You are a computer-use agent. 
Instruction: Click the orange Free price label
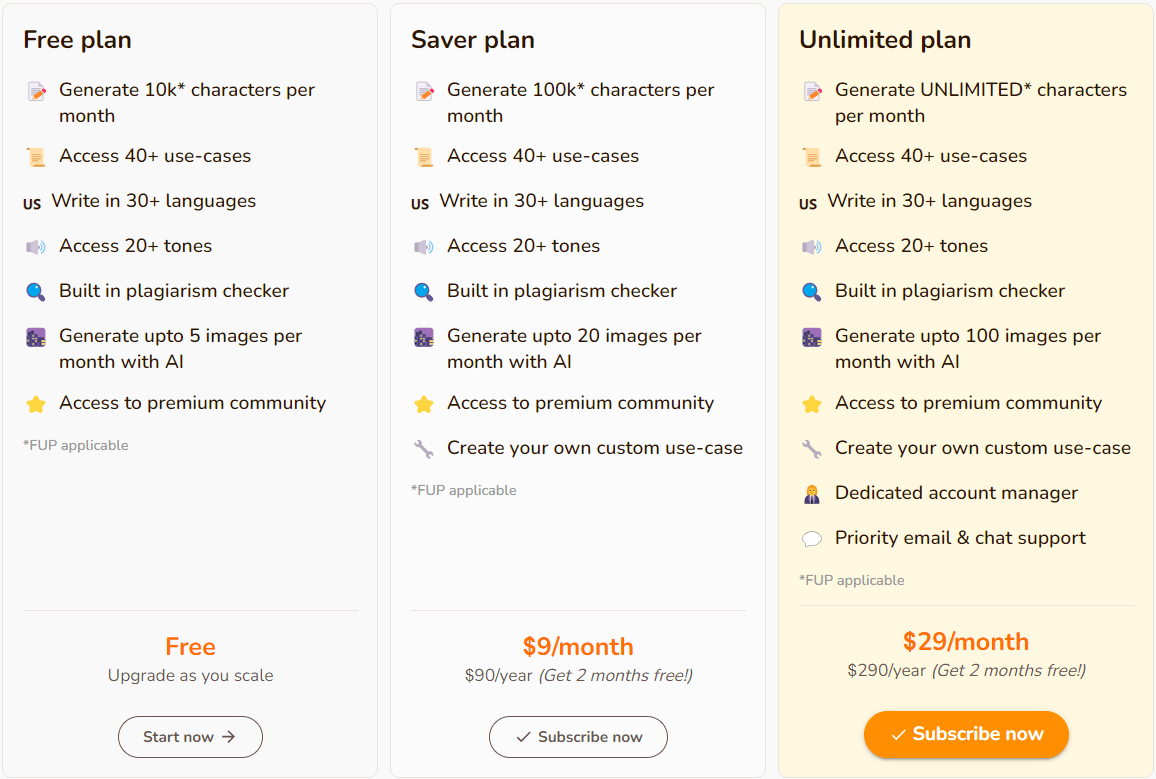tap(190, 646)
